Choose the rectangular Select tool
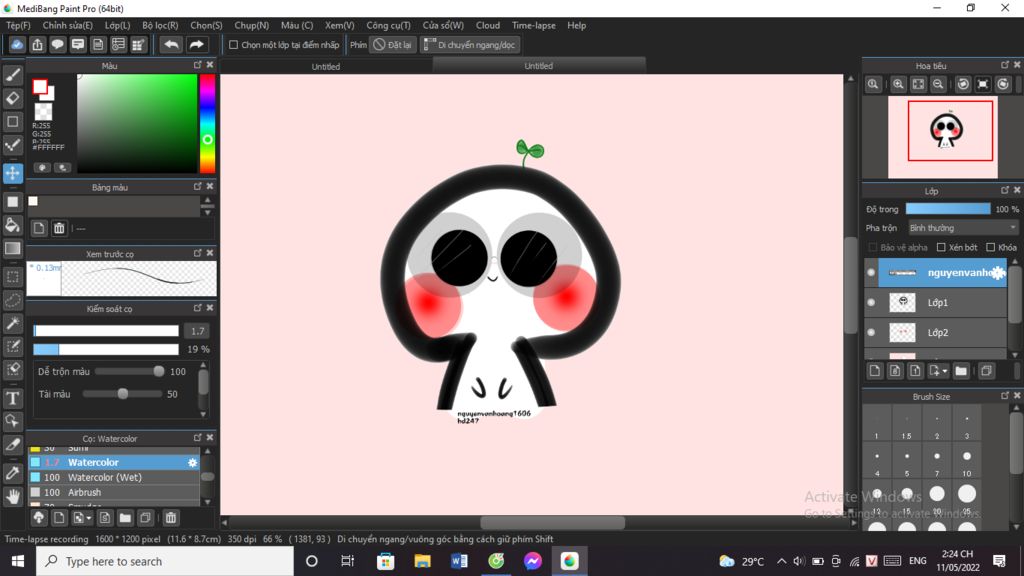This screenshot has width=1024, height=576. coord(12,277)
